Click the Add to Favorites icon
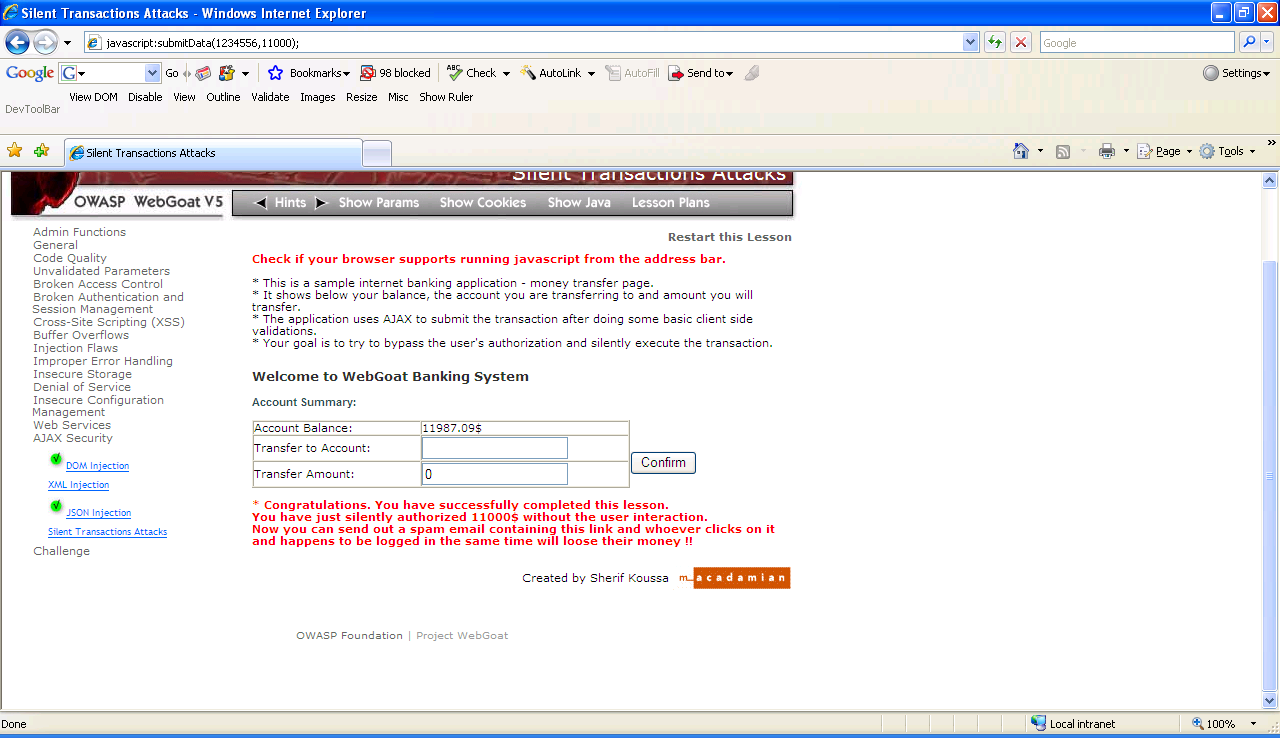Image resolution: width=1280 pixels, height=738 pixels. tap(41, 151)
